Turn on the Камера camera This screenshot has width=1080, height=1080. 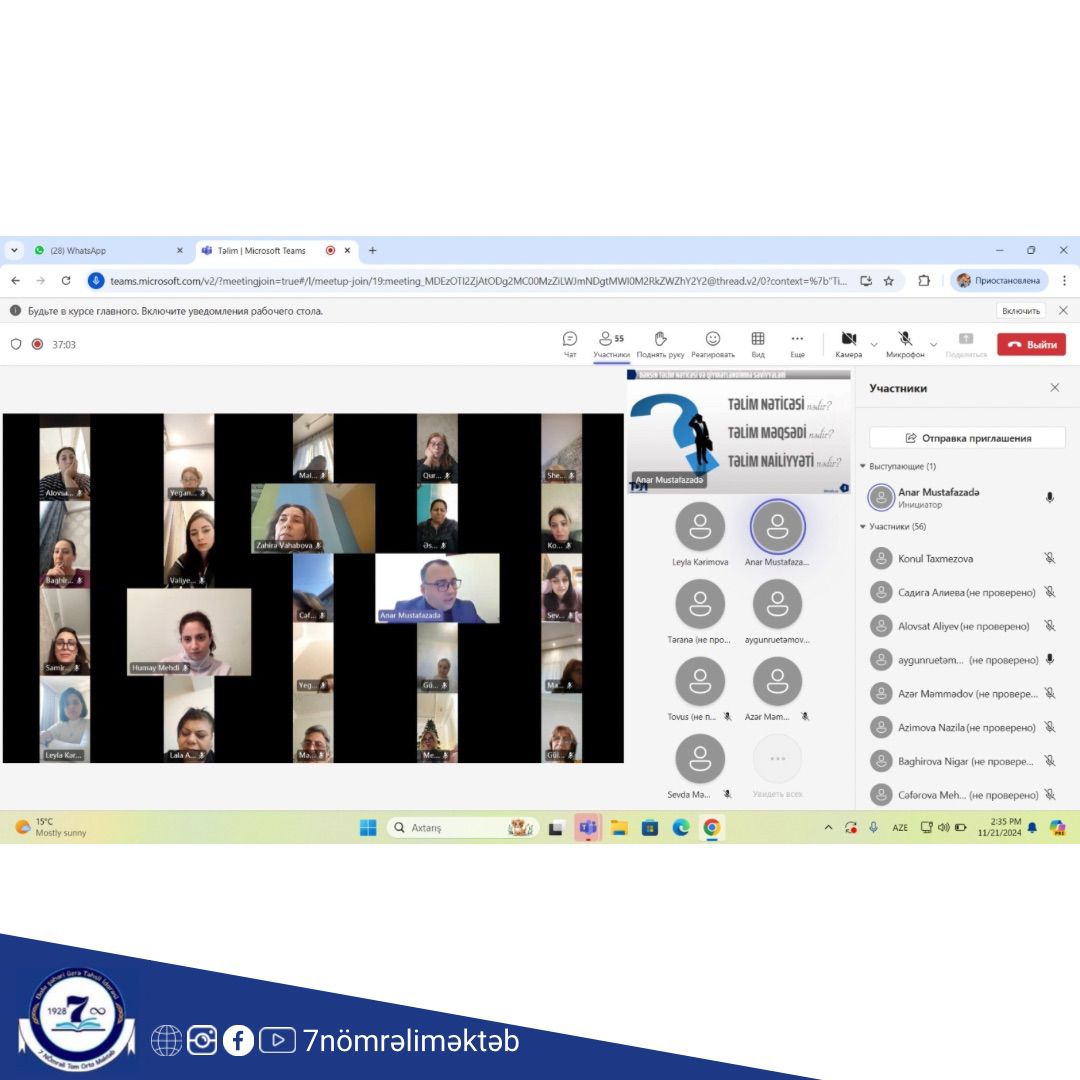(849, 344)
